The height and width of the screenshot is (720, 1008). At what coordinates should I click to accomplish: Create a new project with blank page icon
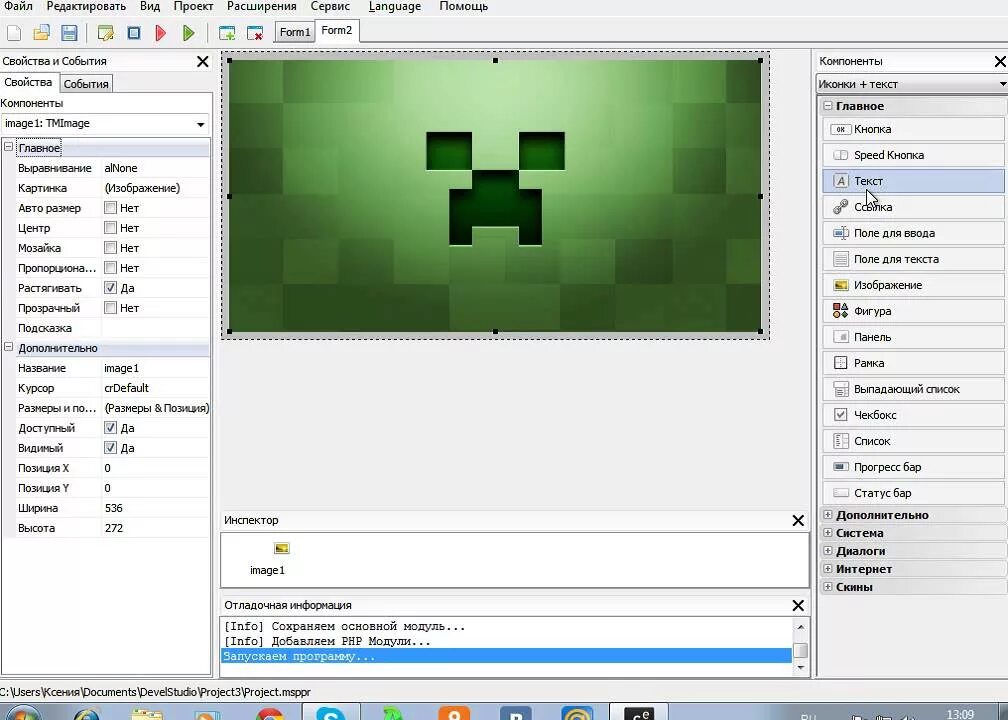tap(14, 33)
